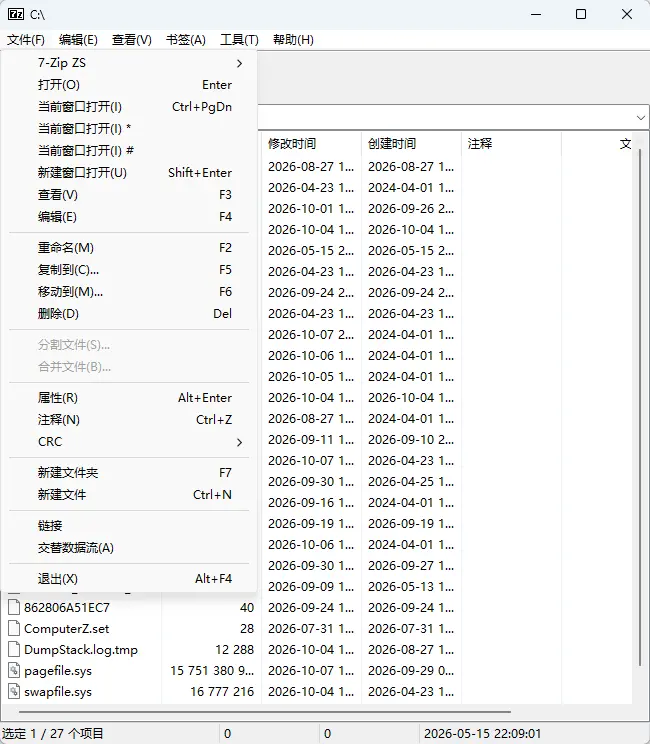Click creation date 2026-09-29 of pagefile.sys

pos(411,670)
